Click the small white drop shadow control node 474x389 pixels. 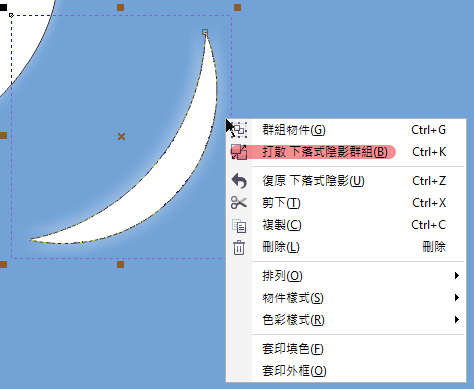[11, 15]
